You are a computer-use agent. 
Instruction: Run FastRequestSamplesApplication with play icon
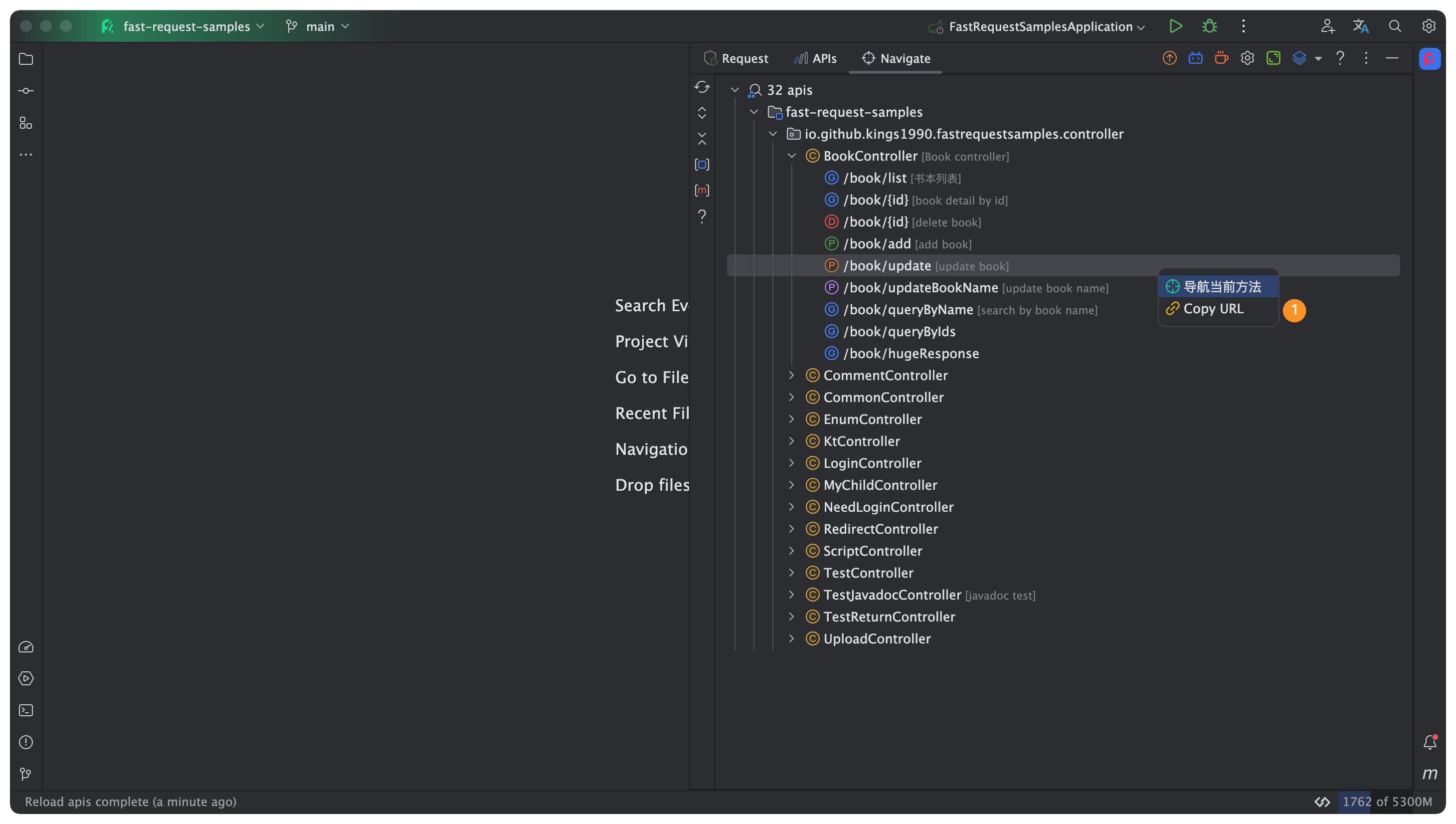[x=1175, y=26]
